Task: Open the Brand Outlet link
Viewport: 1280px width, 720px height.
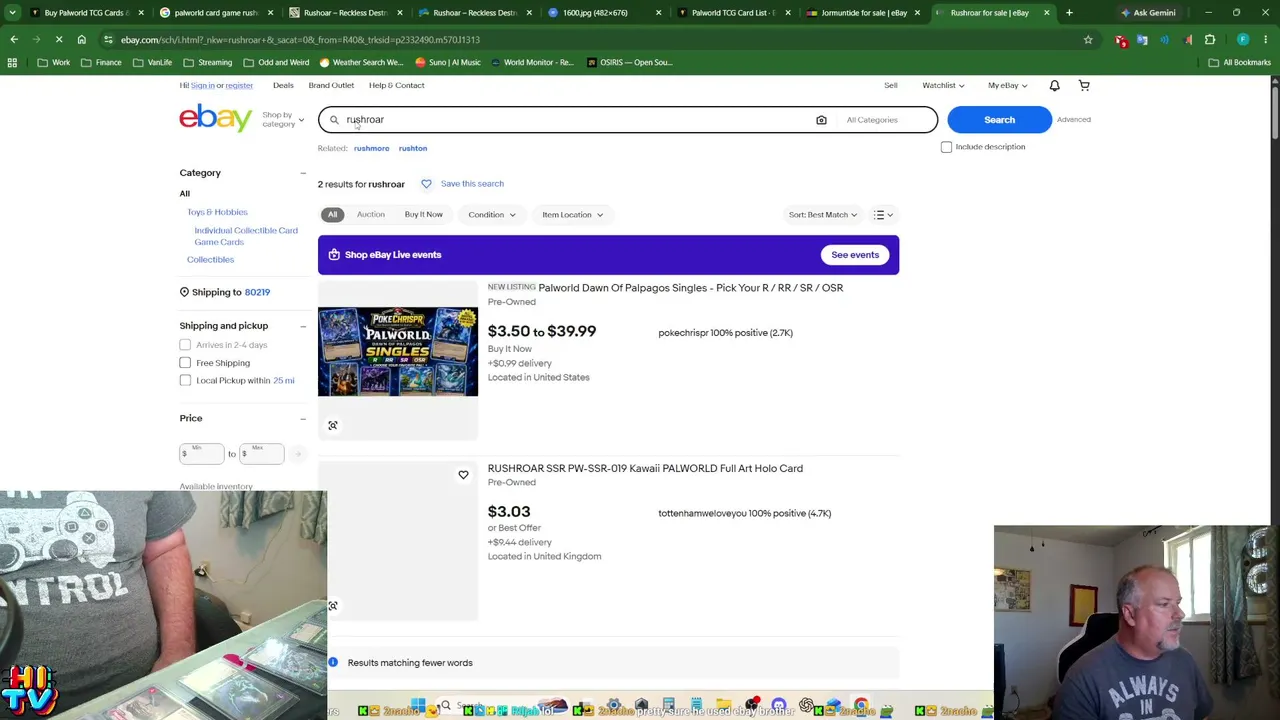Action: (x=331, y=86)
